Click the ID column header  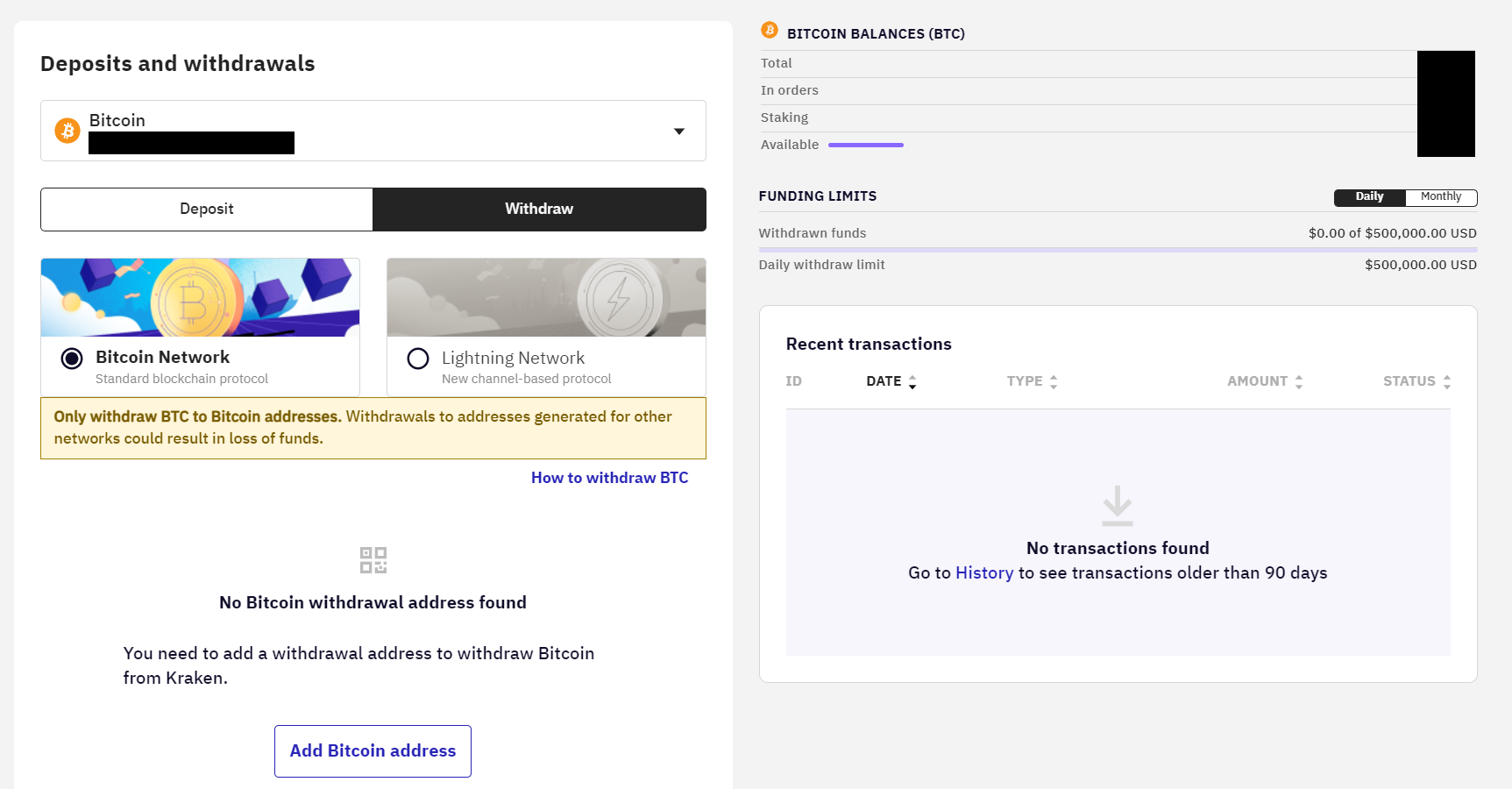[x=794, y=381]
